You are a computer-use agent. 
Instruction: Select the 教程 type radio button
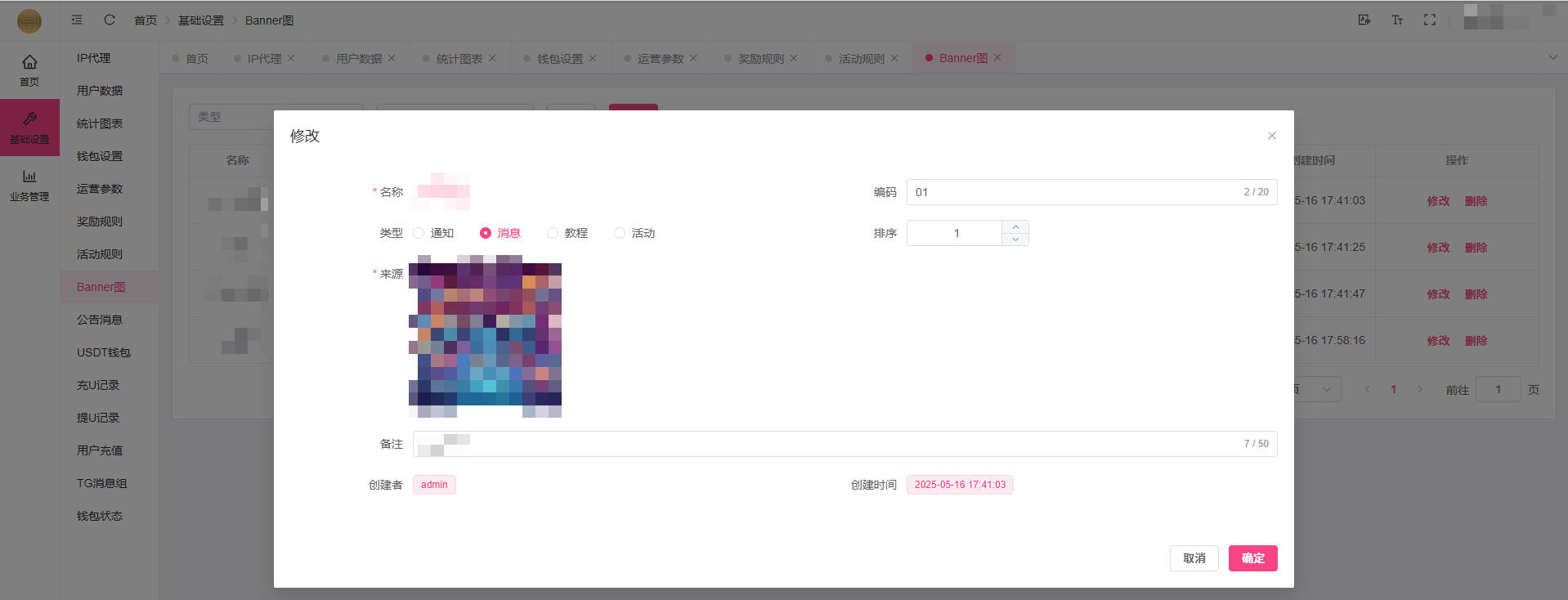click(553, 233)
